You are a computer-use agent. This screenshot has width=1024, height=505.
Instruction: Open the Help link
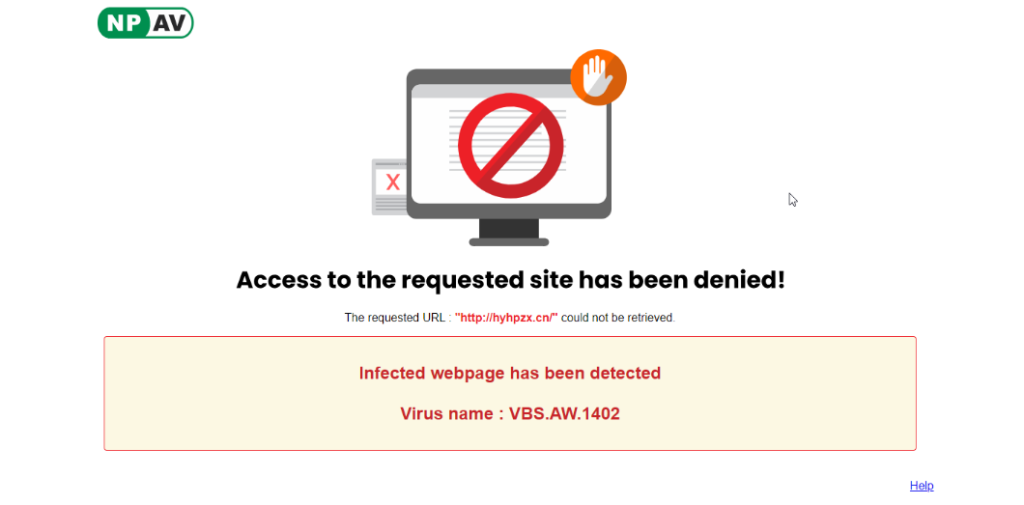click(921, 485)
